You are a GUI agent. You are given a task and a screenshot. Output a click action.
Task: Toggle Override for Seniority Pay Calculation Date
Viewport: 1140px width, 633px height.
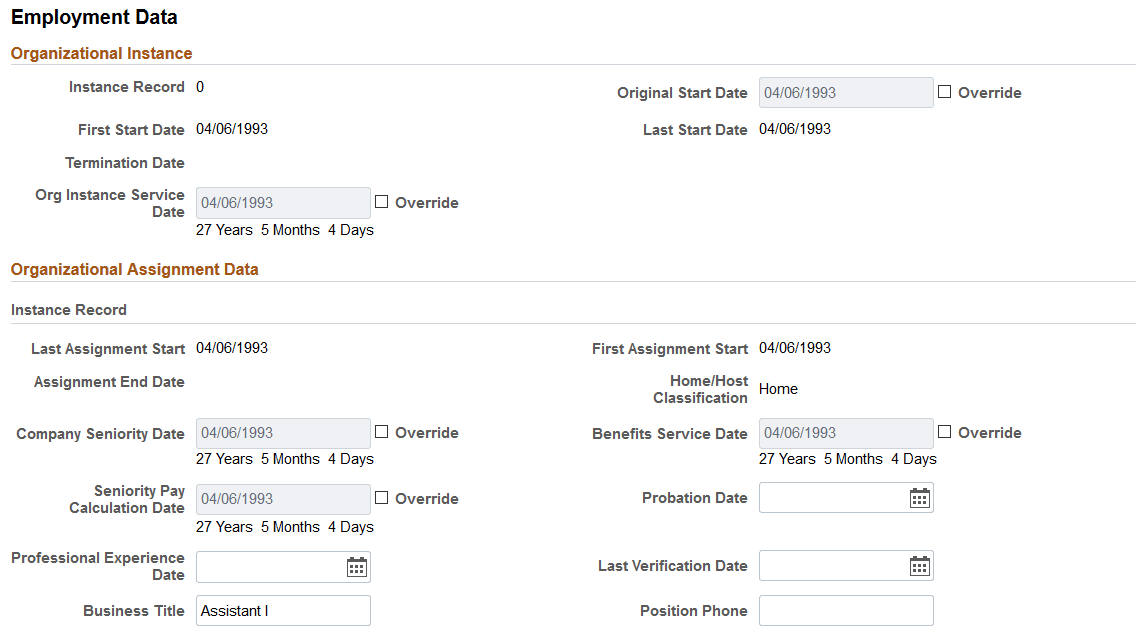[381, 498]
